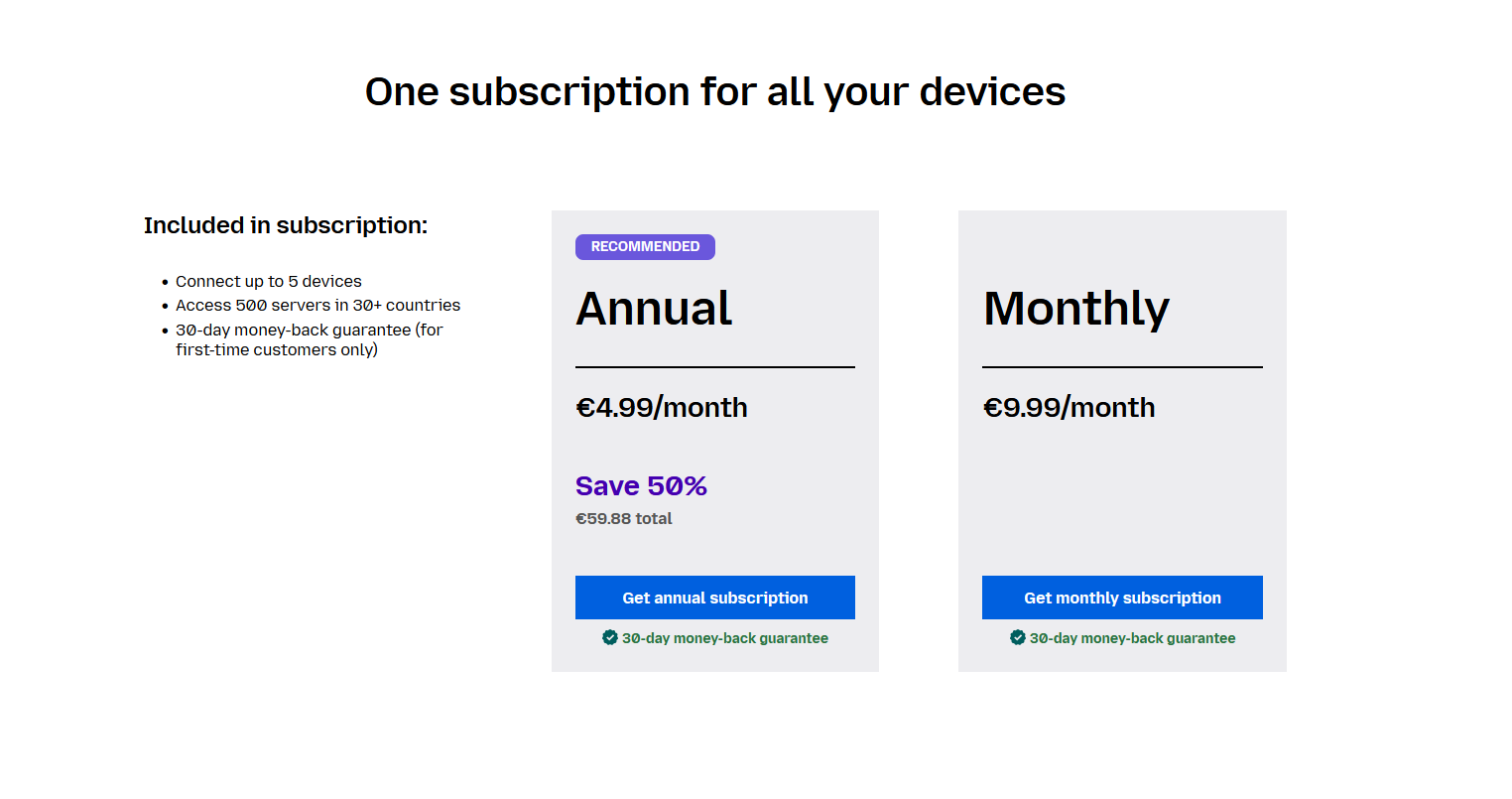This screenshot has width=1512, height=799.
Task: Click the €59.88 total label
Action: pyautogui.click(x=624, y=519)
